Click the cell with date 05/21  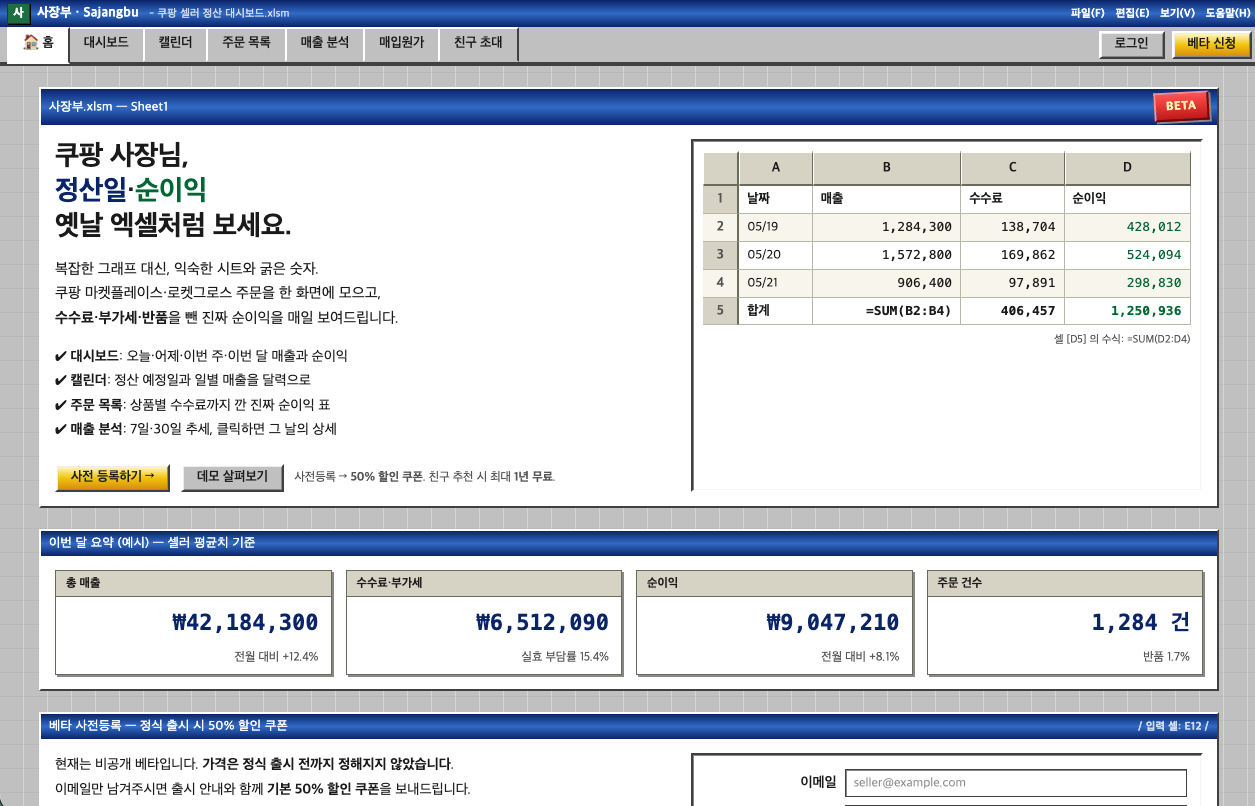[x=776, y=283]
